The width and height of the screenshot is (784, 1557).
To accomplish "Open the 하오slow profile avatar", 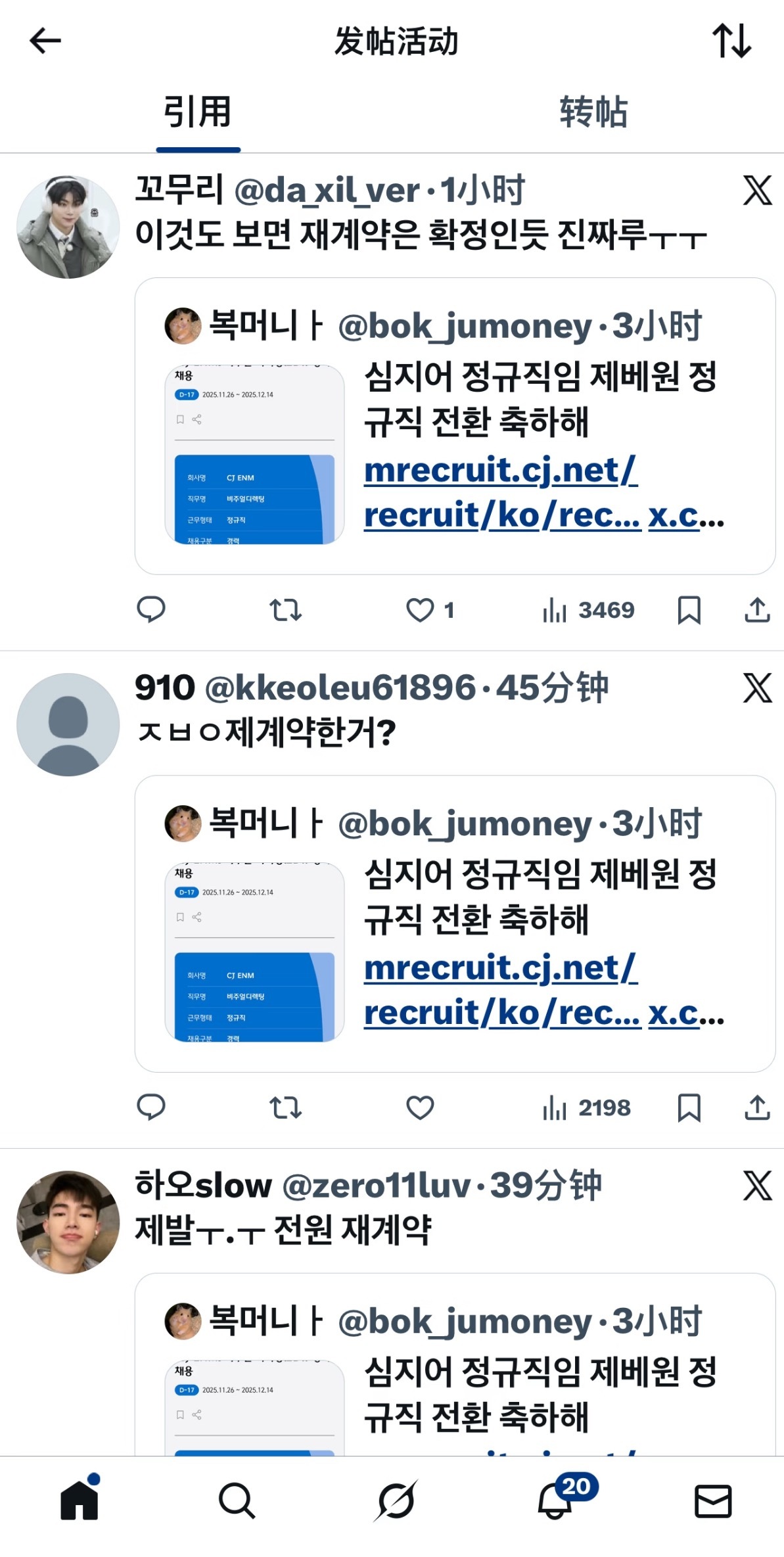I will 68,1222.
